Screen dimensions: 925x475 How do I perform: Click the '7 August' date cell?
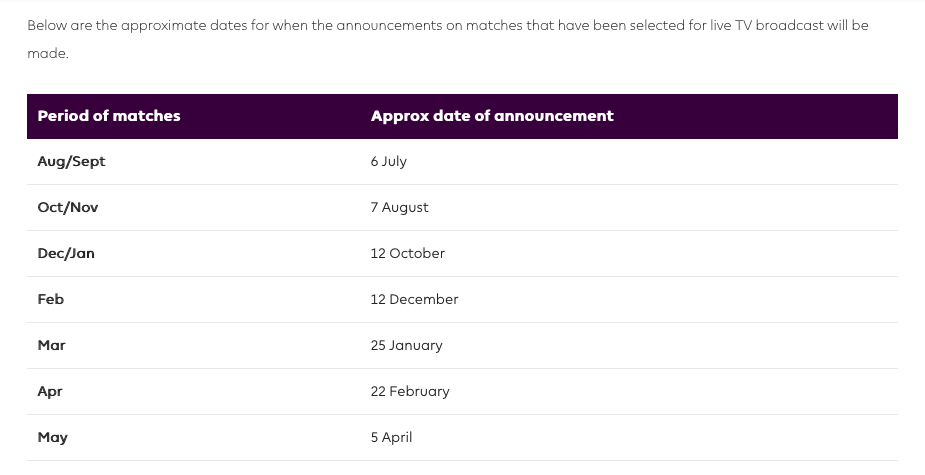coord(399,207)
